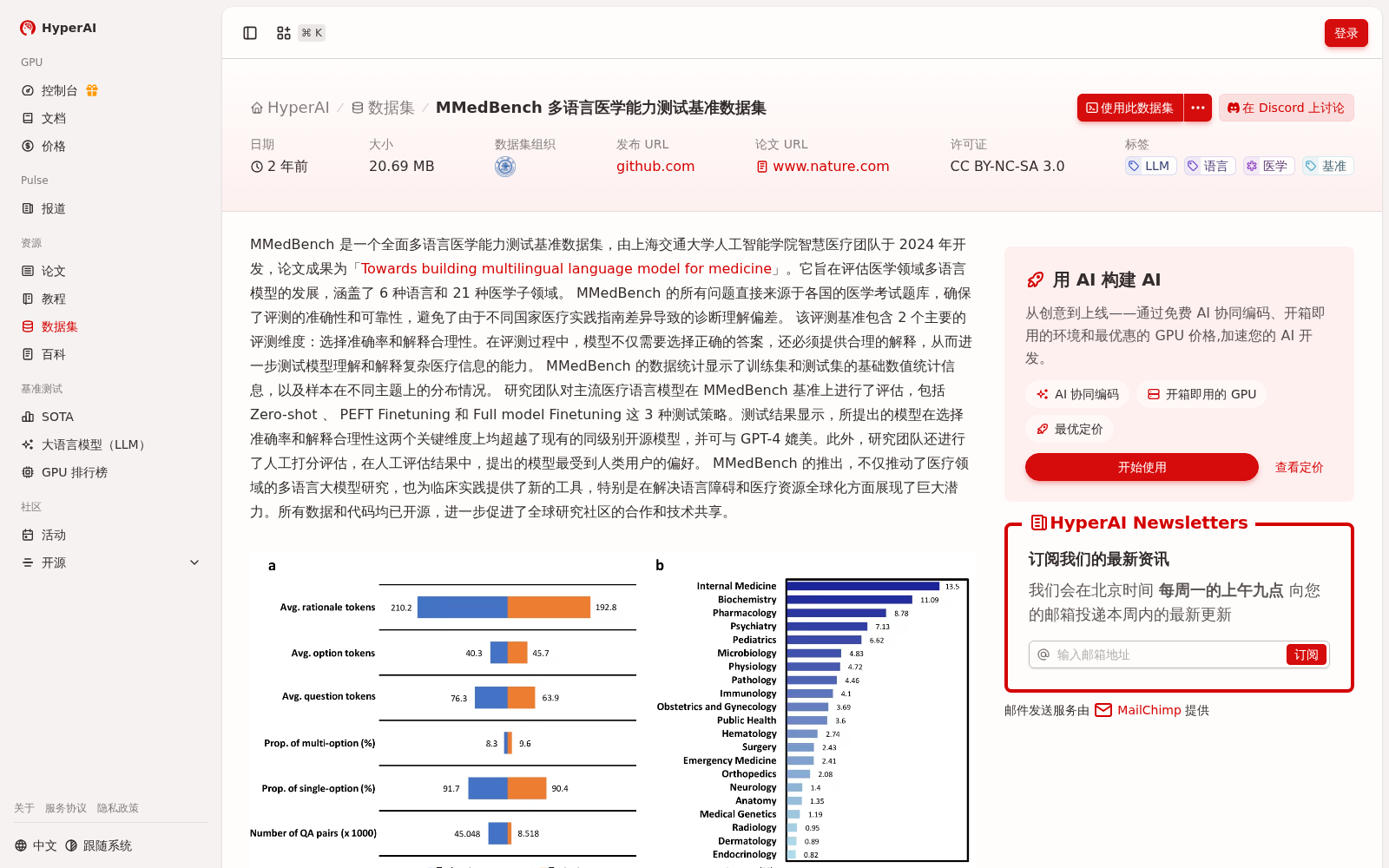Go to HyperAI home breadcrumb
This screenshot has width=1389, height=868.
tap(290, 108)
